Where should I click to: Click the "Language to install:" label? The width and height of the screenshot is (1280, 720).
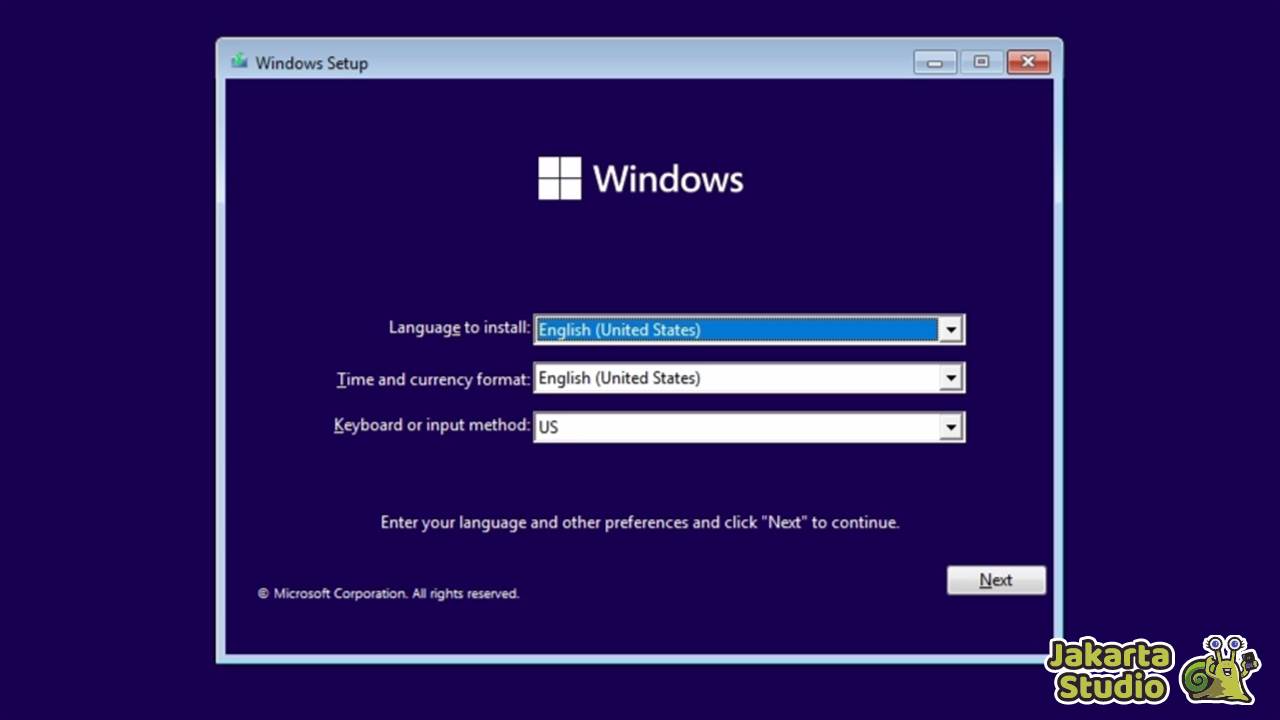(459, 327)
